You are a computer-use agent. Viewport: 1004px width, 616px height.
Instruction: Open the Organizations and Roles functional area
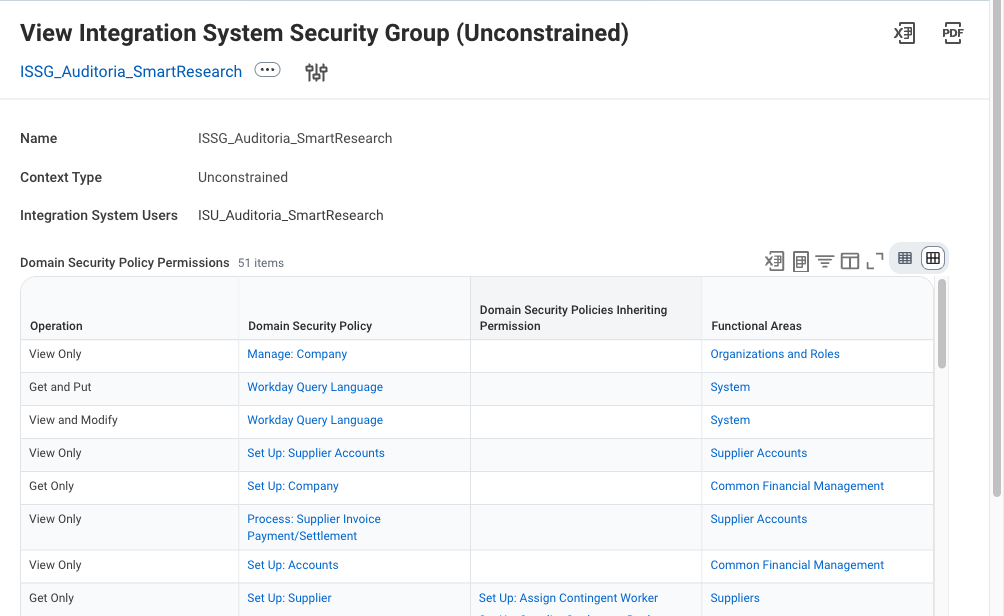(775, 354)
